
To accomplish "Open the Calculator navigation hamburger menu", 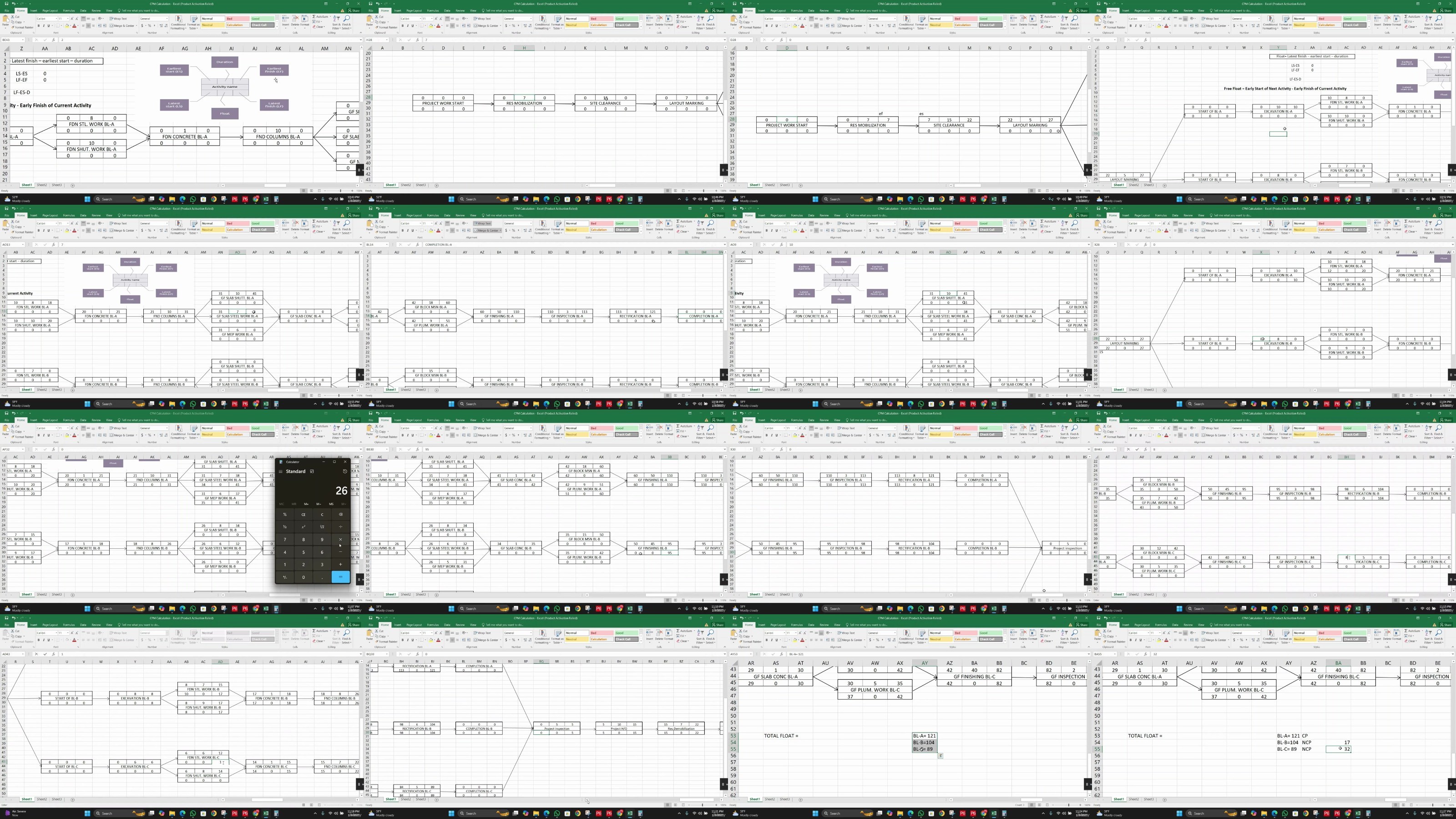I will coord(281,471).
